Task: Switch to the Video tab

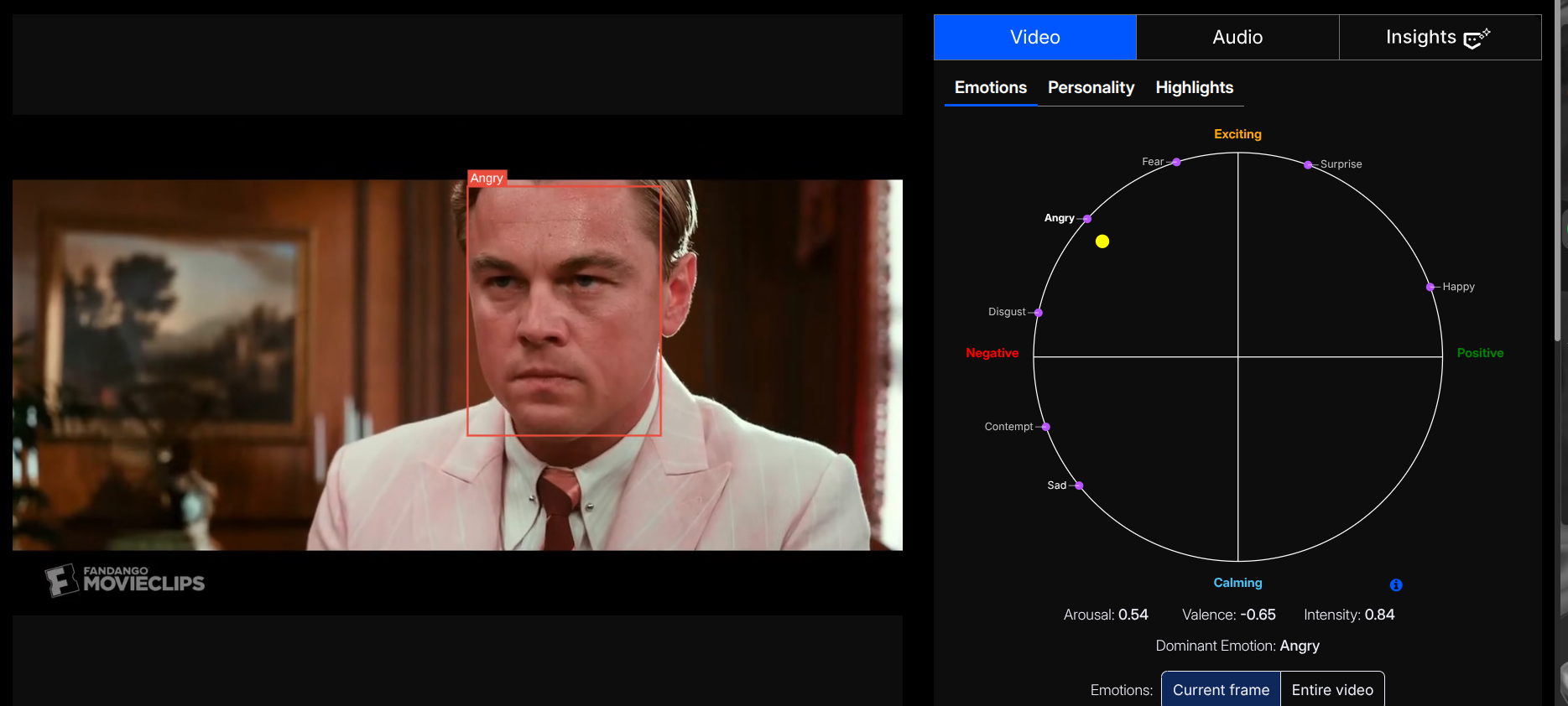Action: 1035,37
